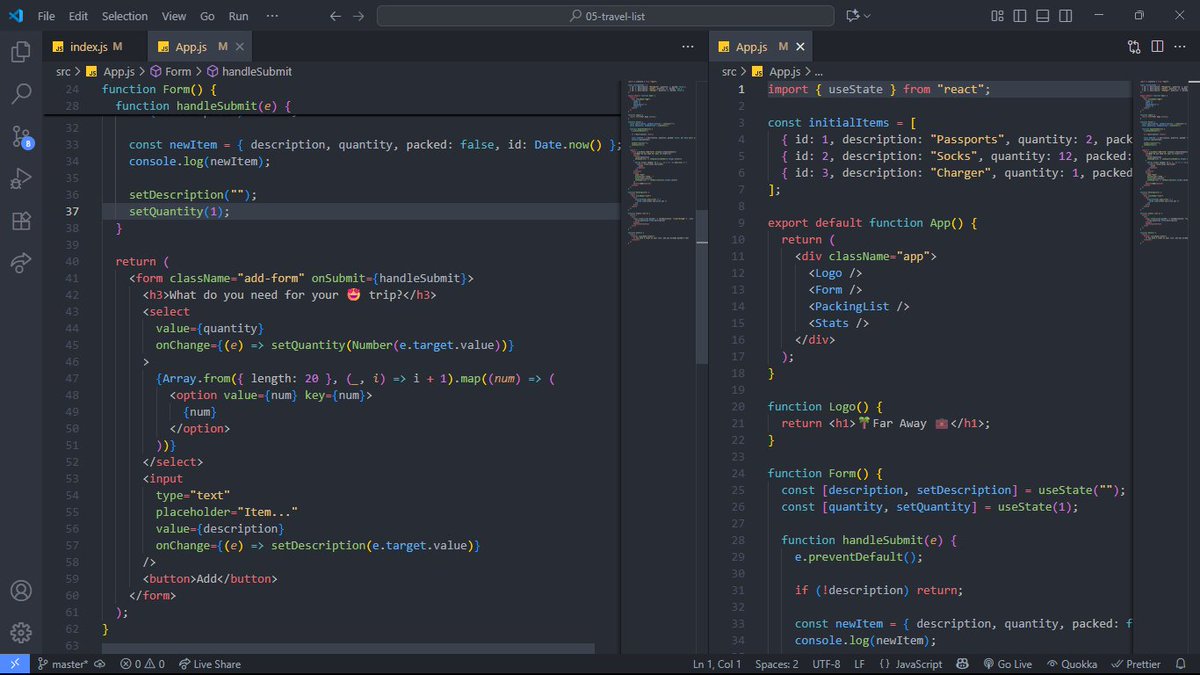Click Quokka in status bar
Screen dimensions: 1200x675
pos(1070,664)
